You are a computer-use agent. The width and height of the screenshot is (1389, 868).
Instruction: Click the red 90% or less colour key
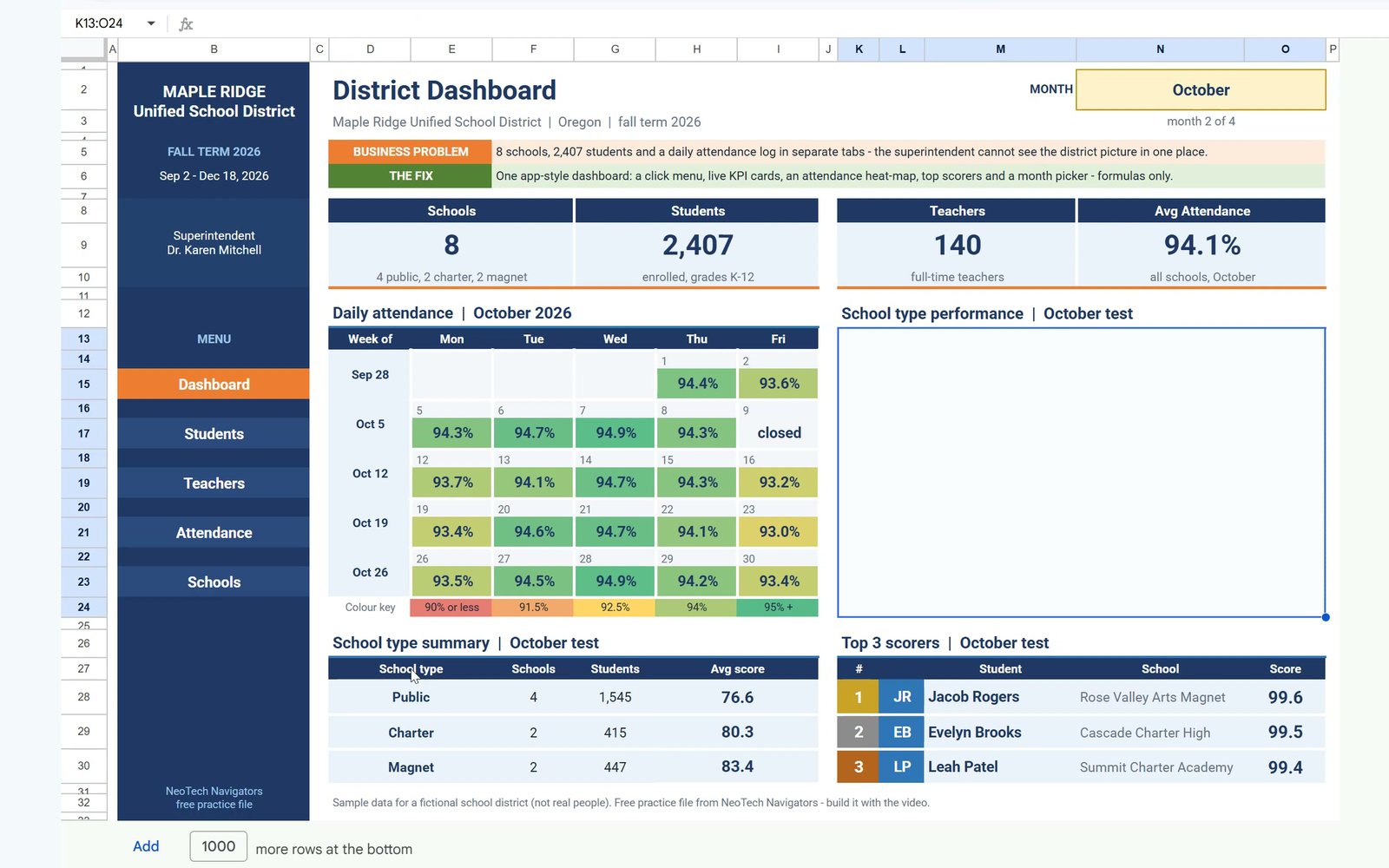[x=451, y=608]
